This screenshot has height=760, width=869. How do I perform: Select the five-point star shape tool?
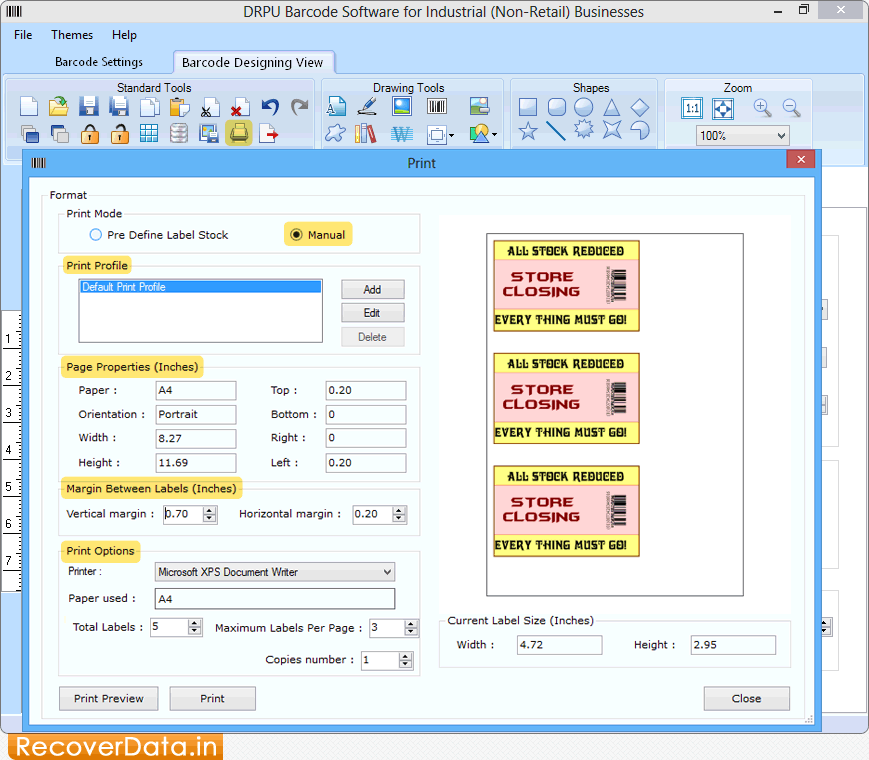(528, 131)
